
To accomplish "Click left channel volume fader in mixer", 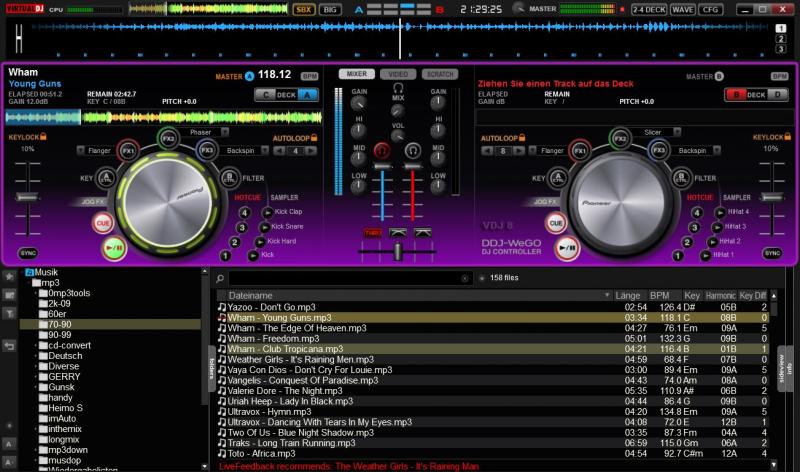I will (382, 167).
